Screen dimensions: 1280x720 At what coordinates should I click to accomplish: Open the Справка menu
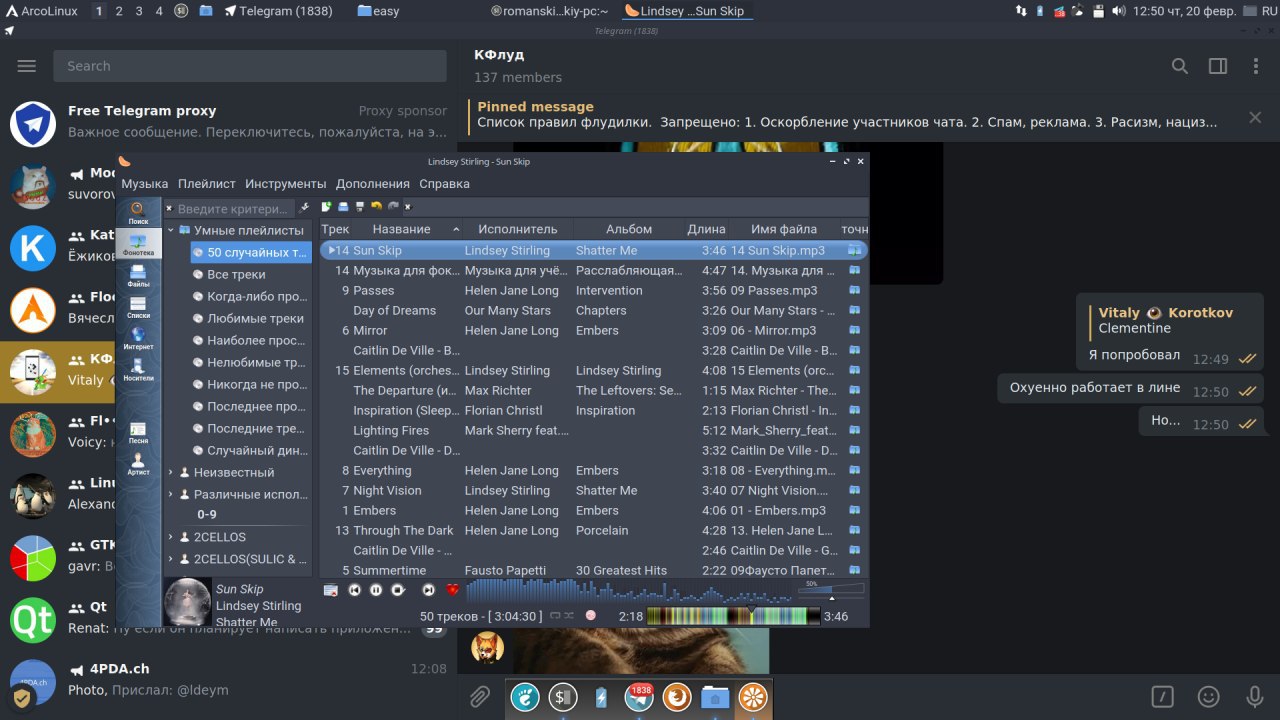coord(444,184)
